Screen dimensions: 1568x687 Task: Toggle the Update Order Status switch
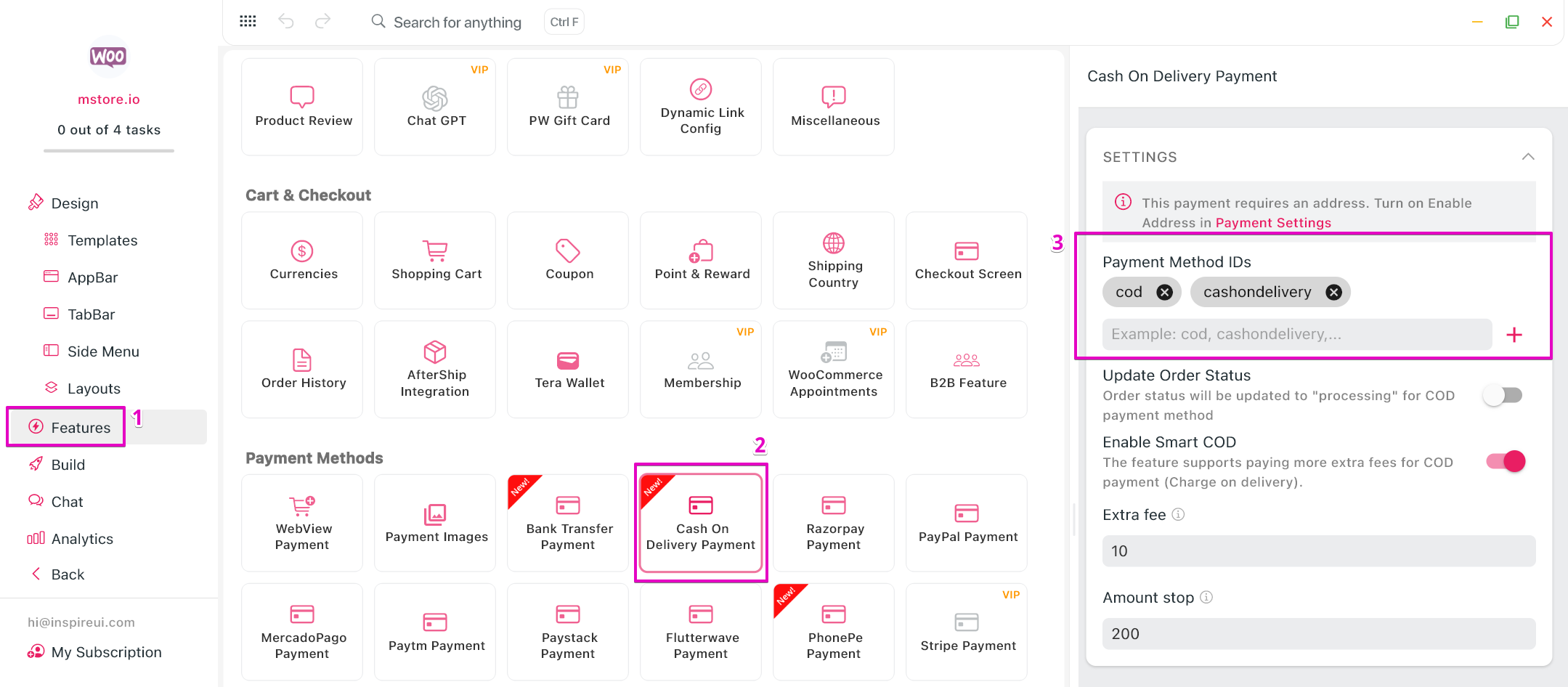click(1503, 395)
